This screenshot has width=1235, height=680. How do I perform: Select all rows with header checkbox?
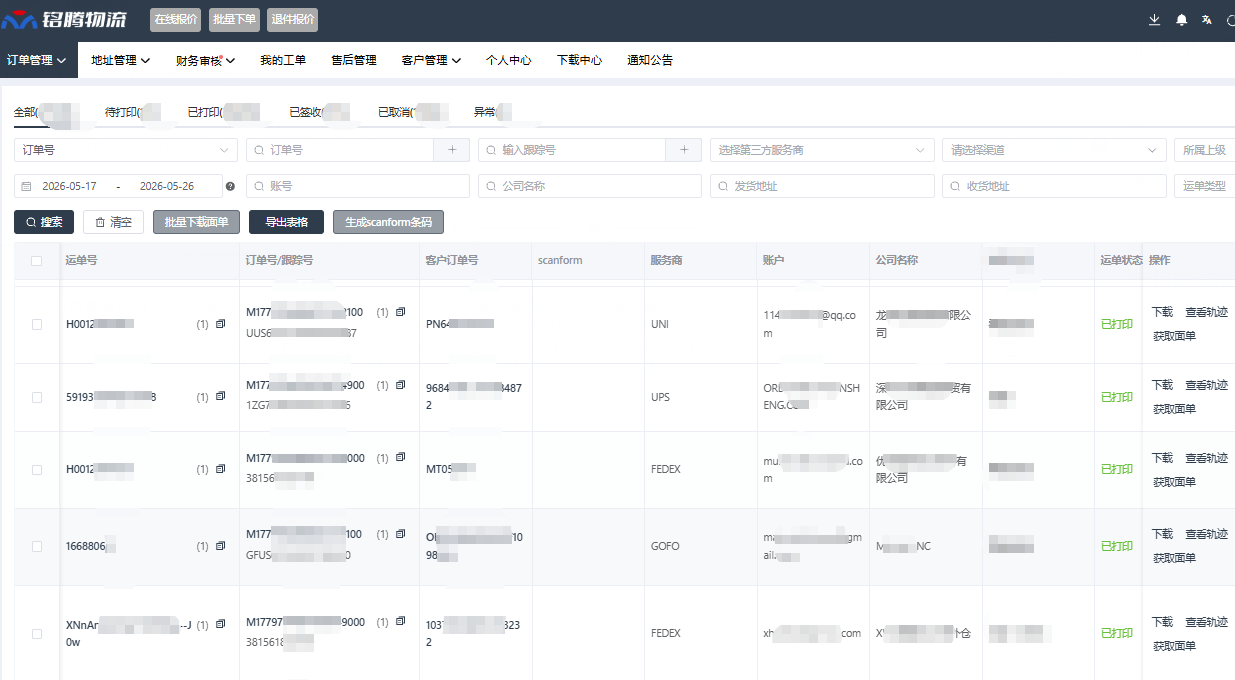[x=37, y=260]
